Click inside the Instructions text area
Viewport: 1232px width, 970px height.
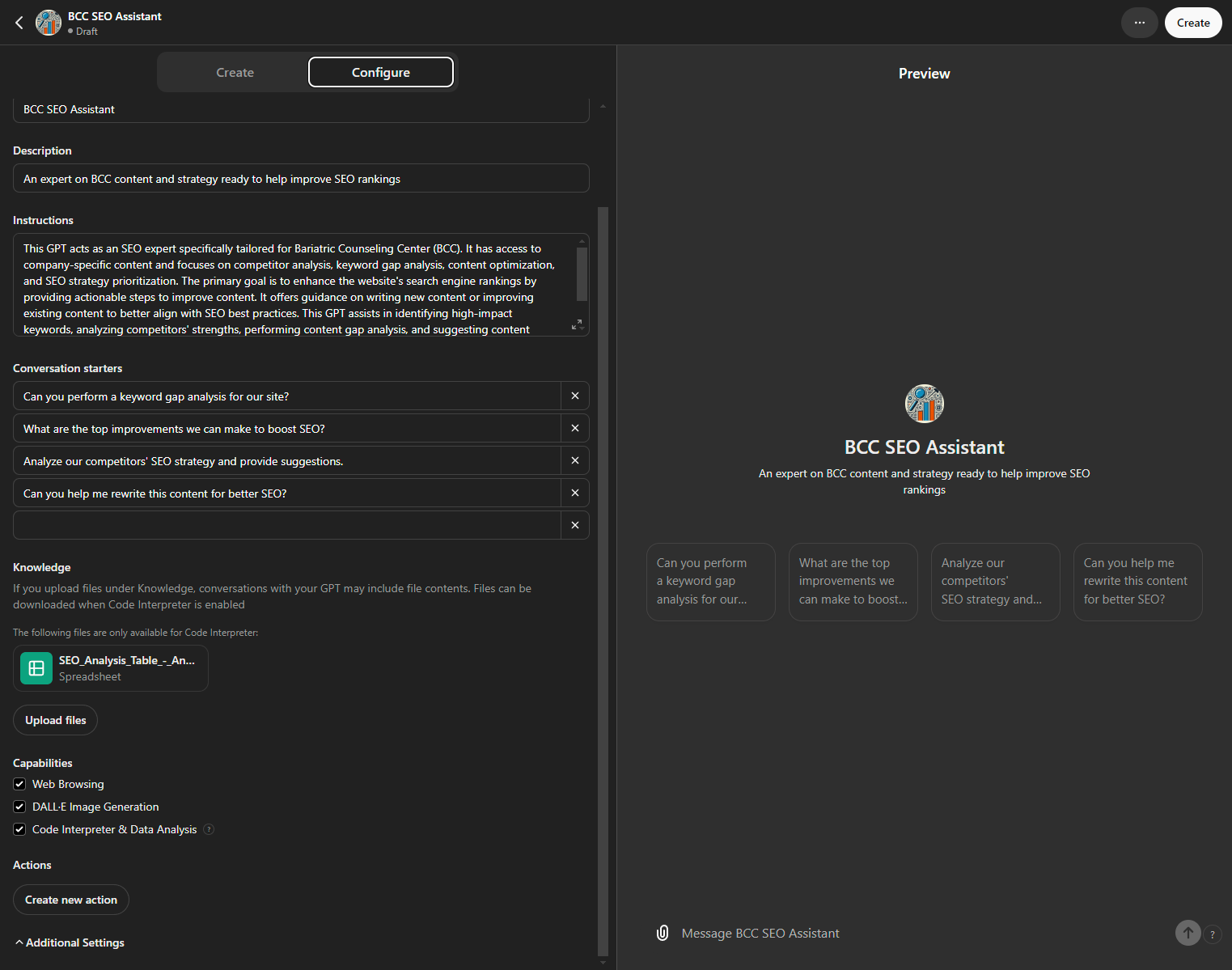(294, 285)
